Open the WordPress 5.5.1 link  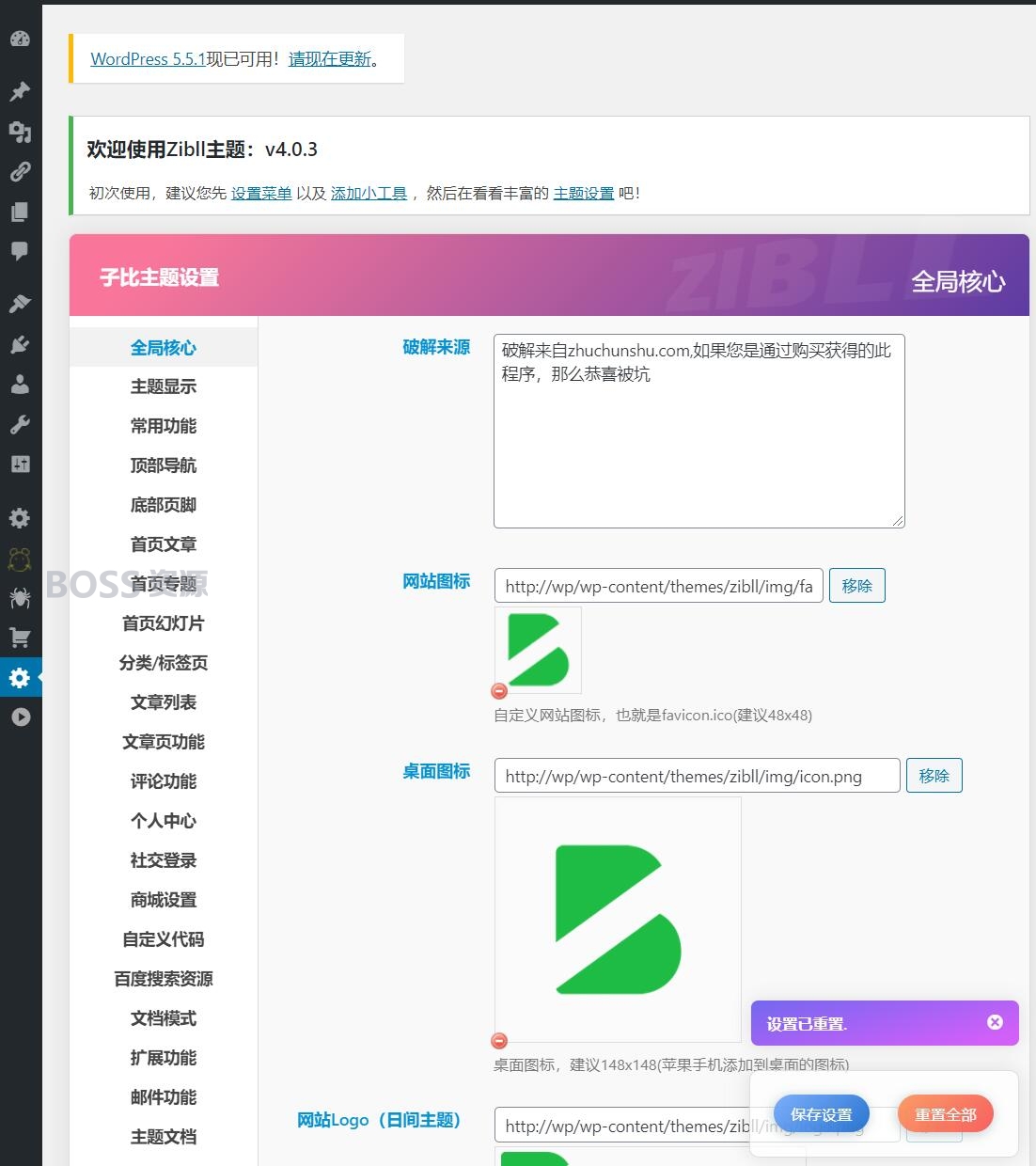(x=148, y=58)
